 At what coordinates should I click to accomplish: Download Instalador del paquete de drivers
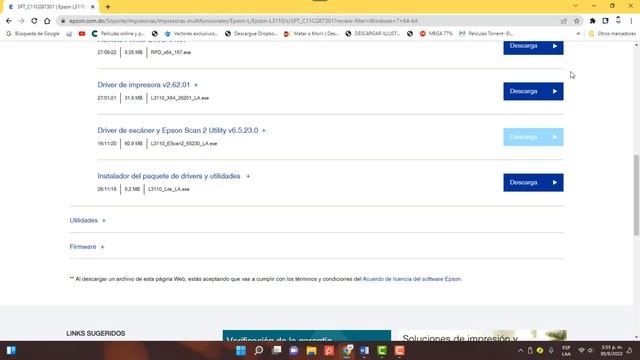[x=533, y=182]
